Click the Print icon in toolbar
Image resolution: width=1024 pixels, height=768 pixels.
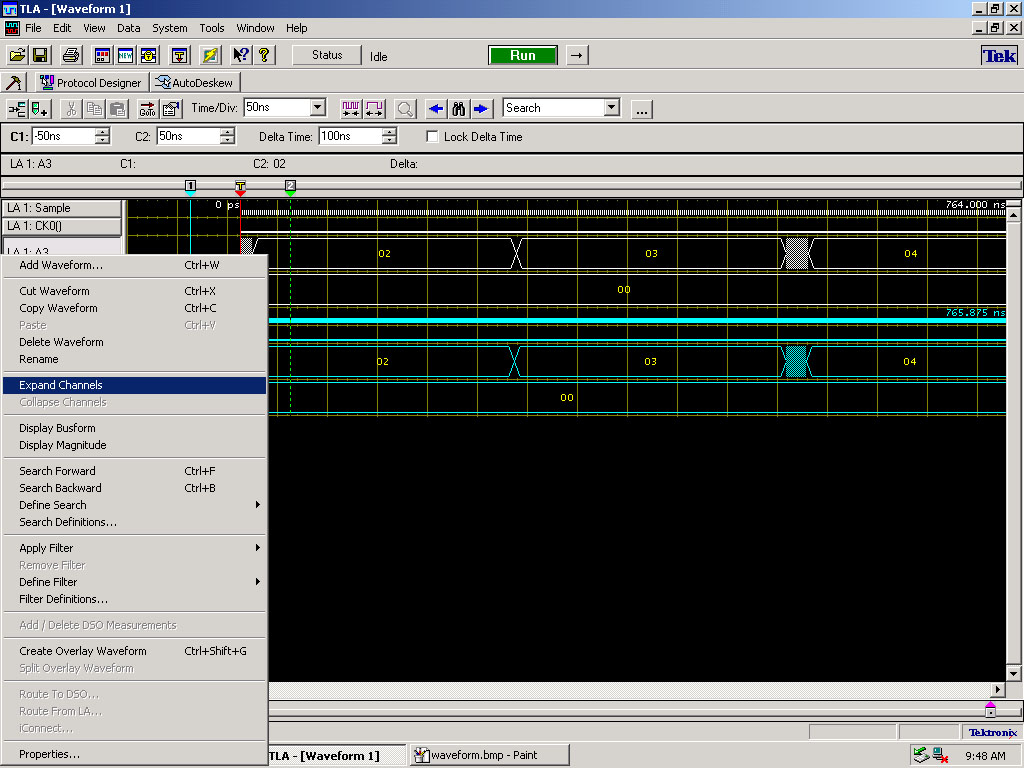71,56
